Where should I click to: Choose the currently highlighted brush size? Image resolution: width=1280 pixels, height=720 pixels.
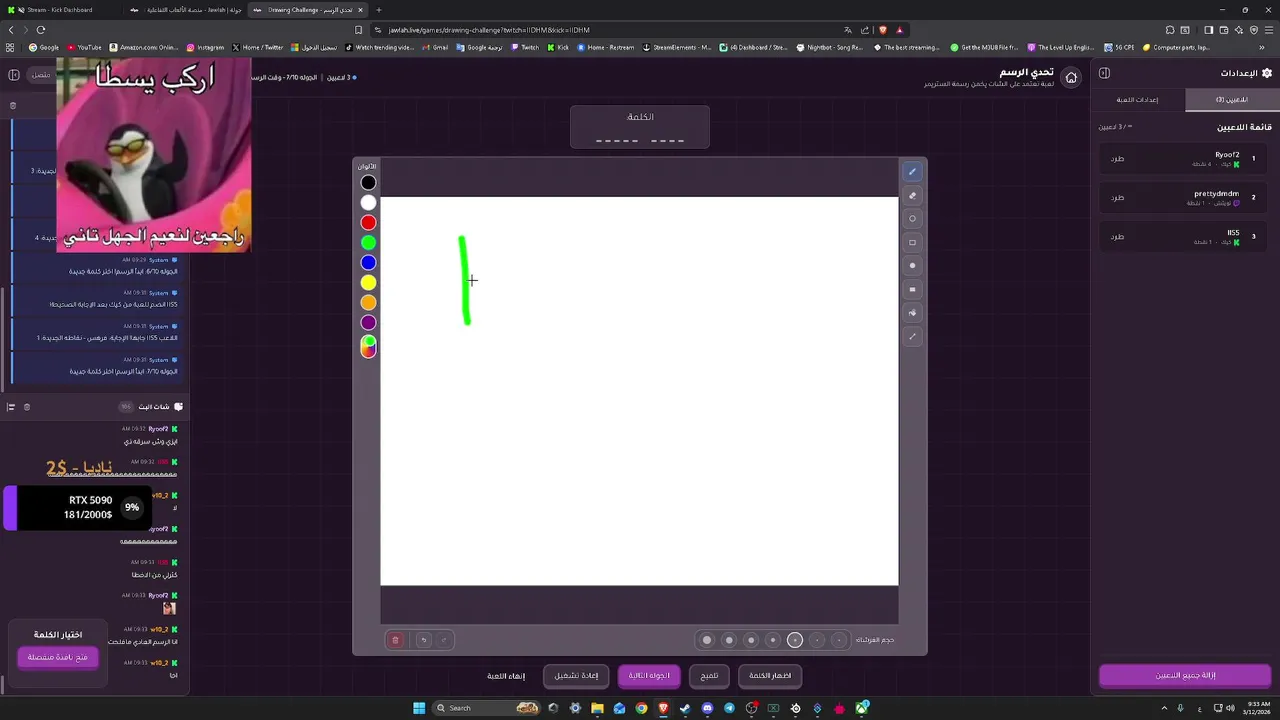pyautogui.click(x=795, y=640)
